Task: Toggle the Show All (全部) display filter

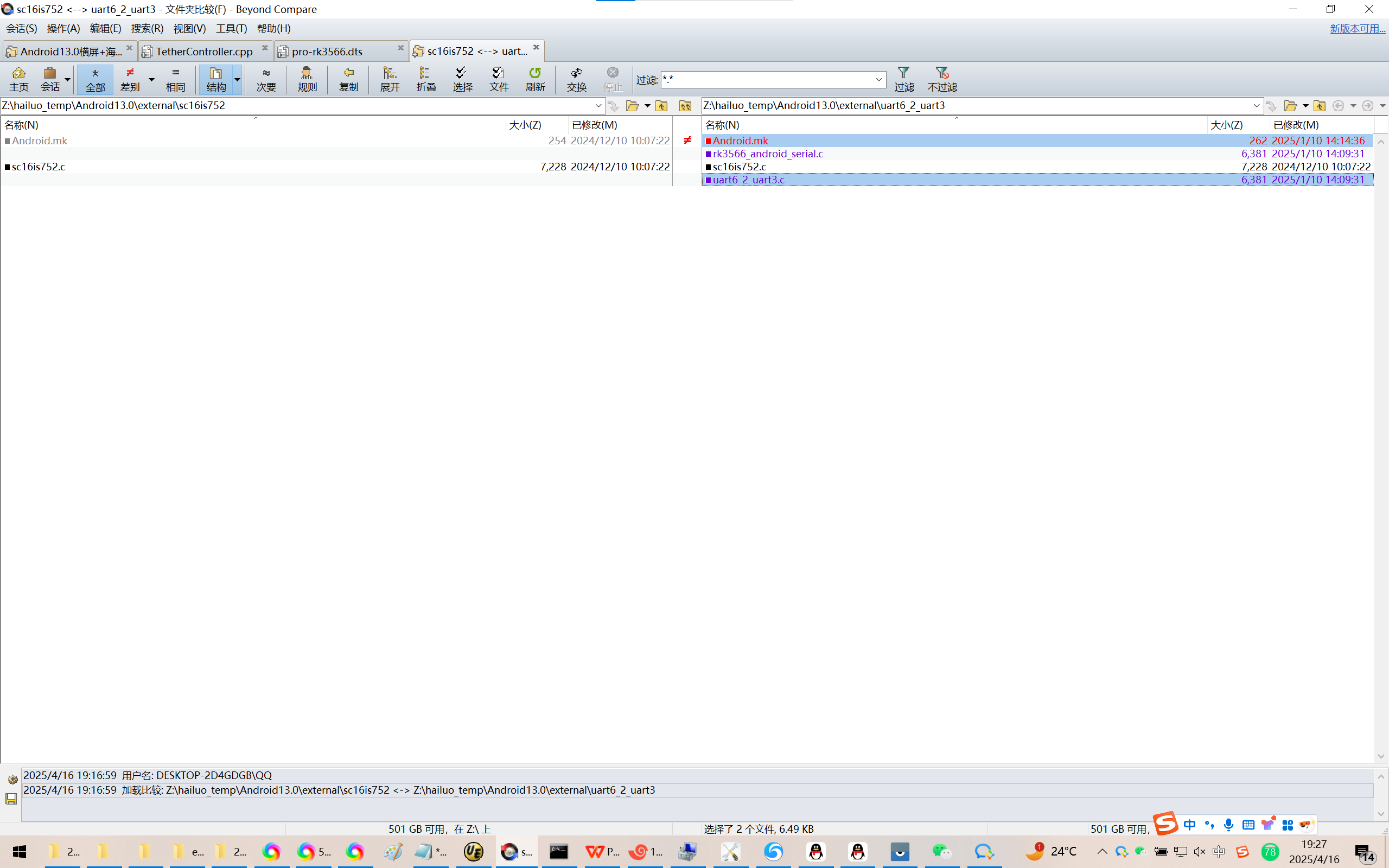Action: point(95,79)
